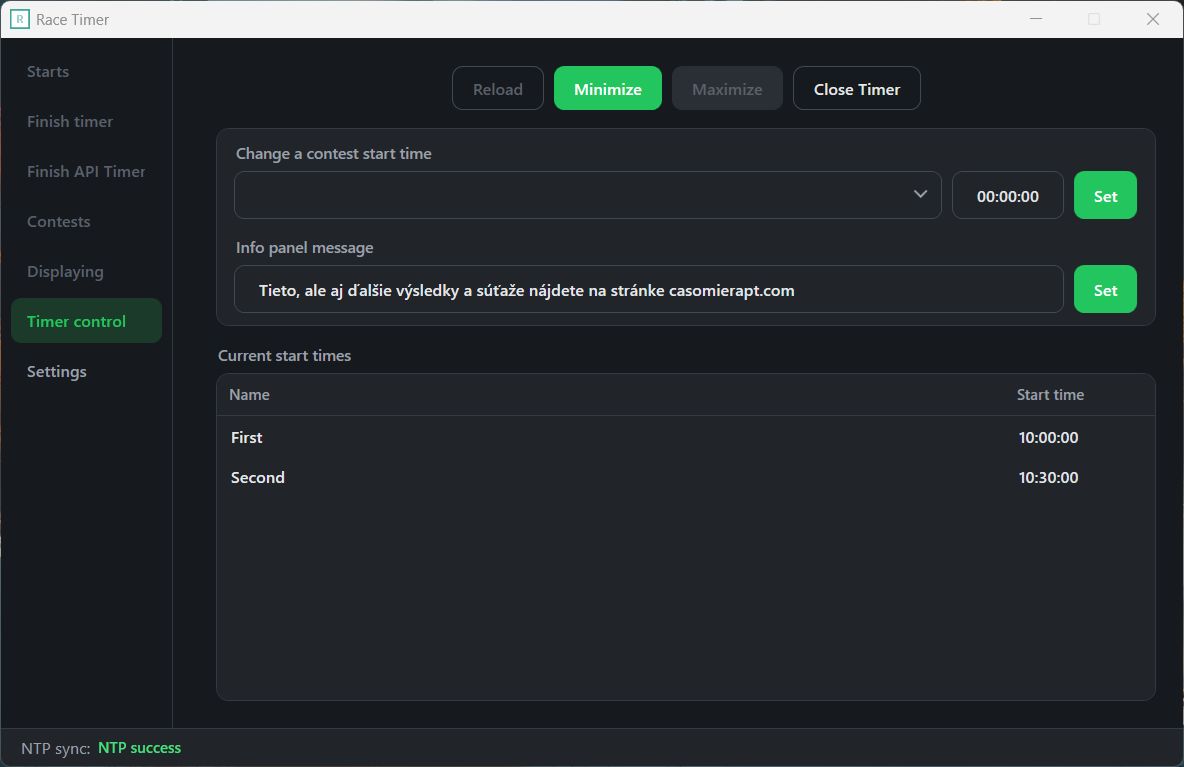Click the 'NTP sync:' label

tap(56, 748)
